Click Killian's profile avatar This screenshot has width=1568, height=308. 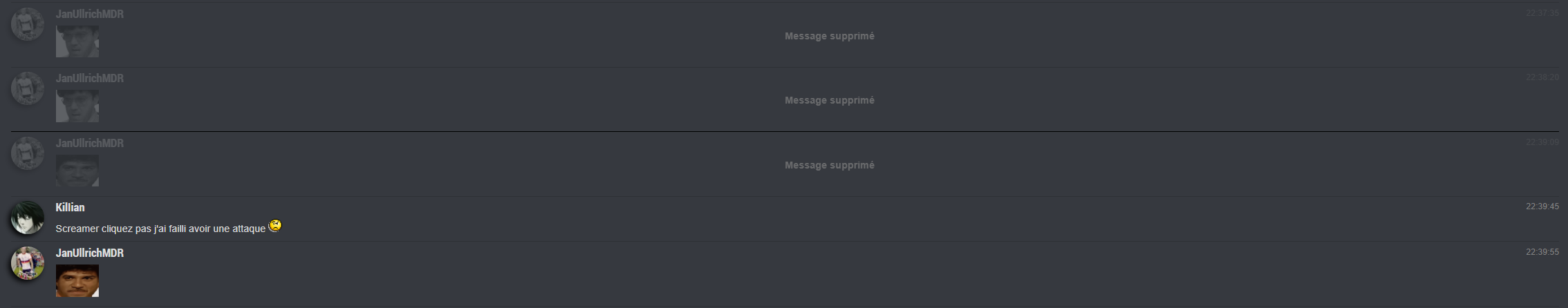(x=28, y=218)
